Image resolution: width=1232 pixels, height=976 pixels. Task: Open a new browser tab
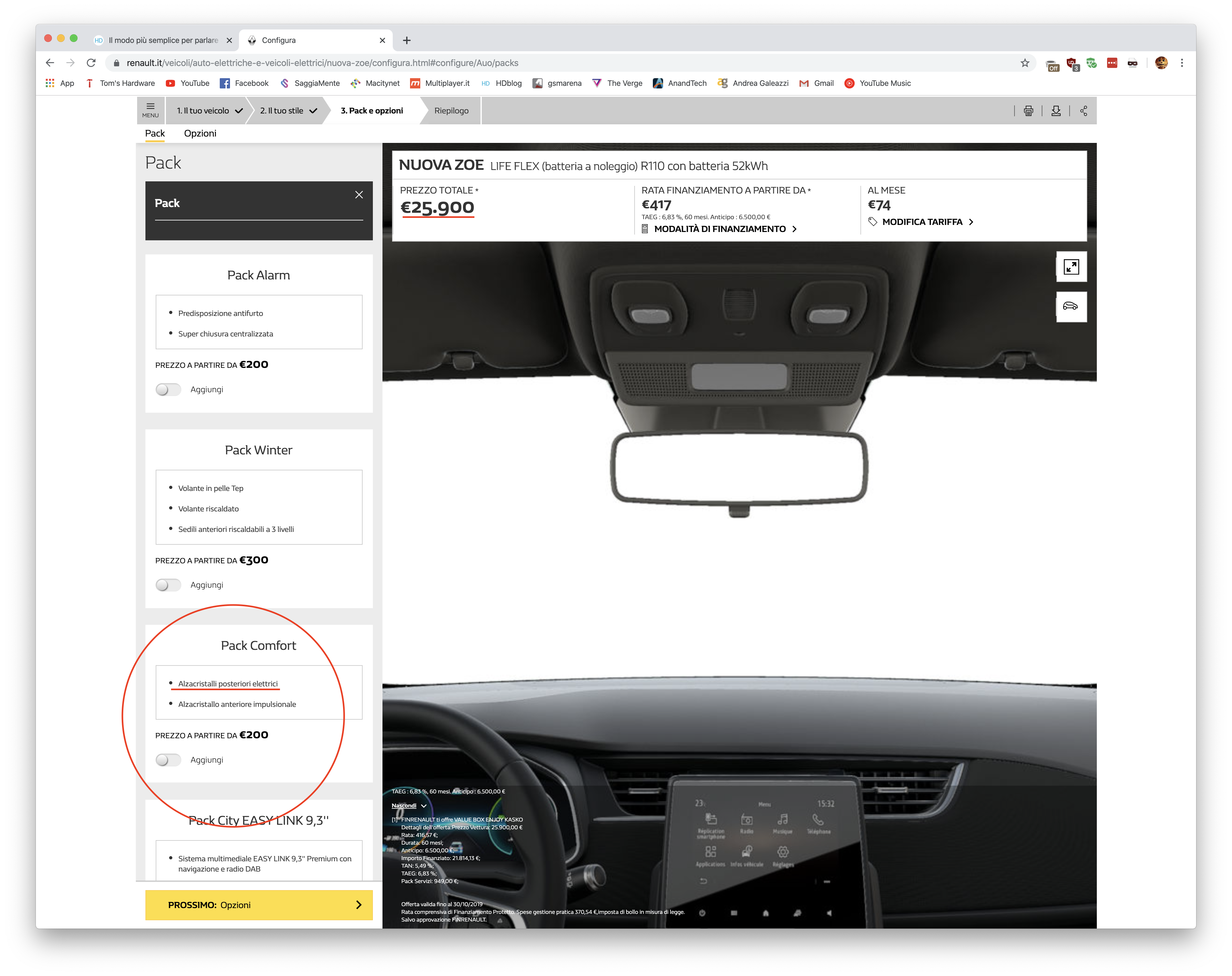click(x=407, y=41)
